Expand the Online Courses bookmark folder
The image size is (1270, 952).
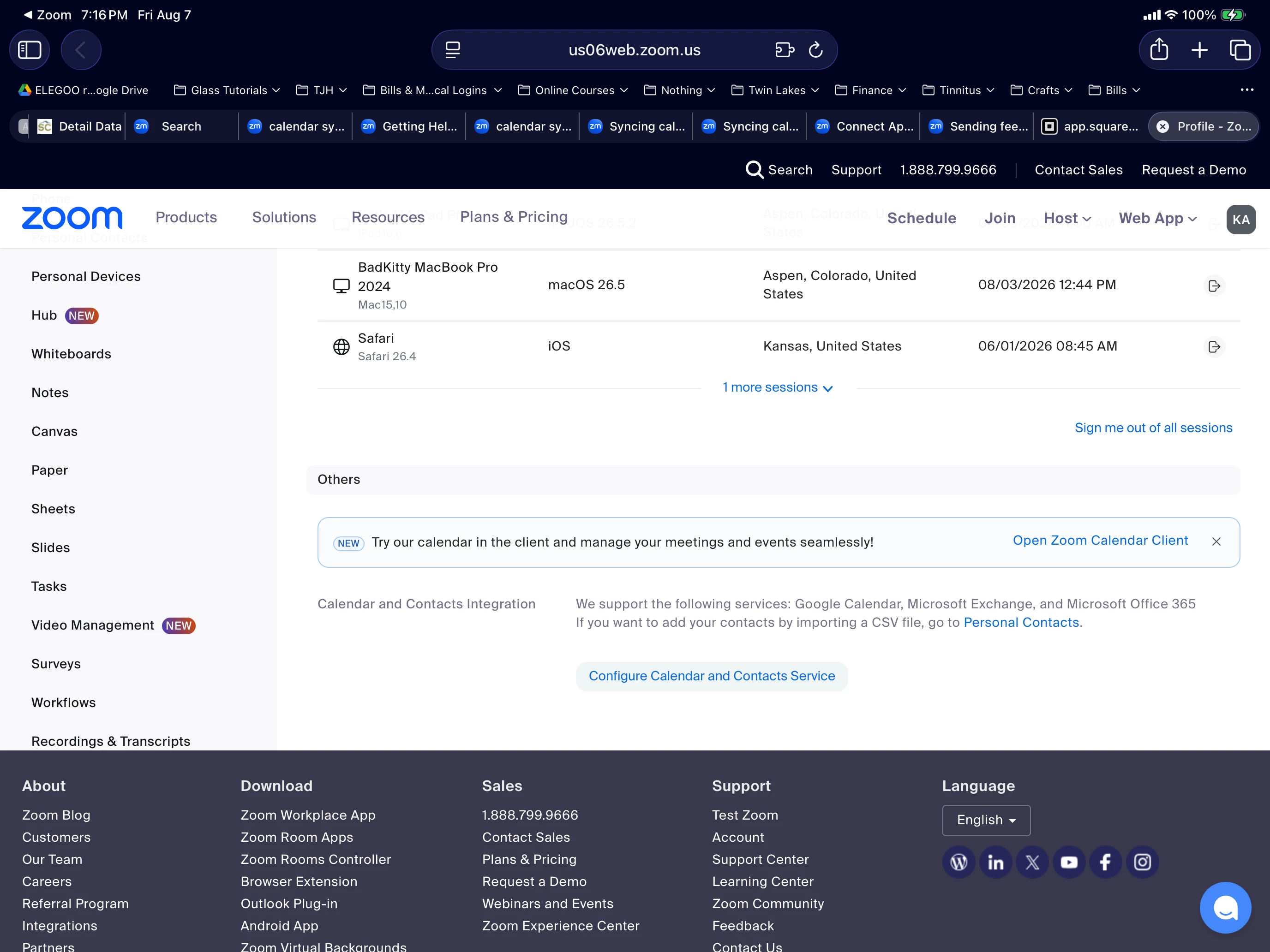pyautogui.click(x=573, y=90)
